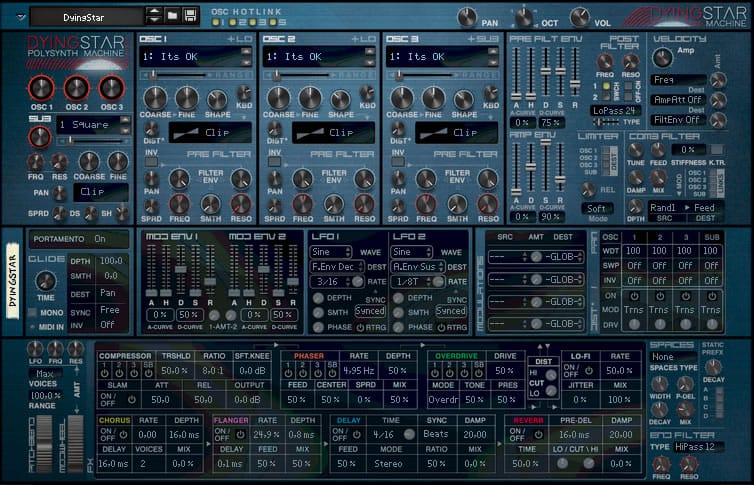Adjust OSC 3 FINE knob
This screenshot has height=485, width=754.
pyautogui.click(x=433, y=98)
